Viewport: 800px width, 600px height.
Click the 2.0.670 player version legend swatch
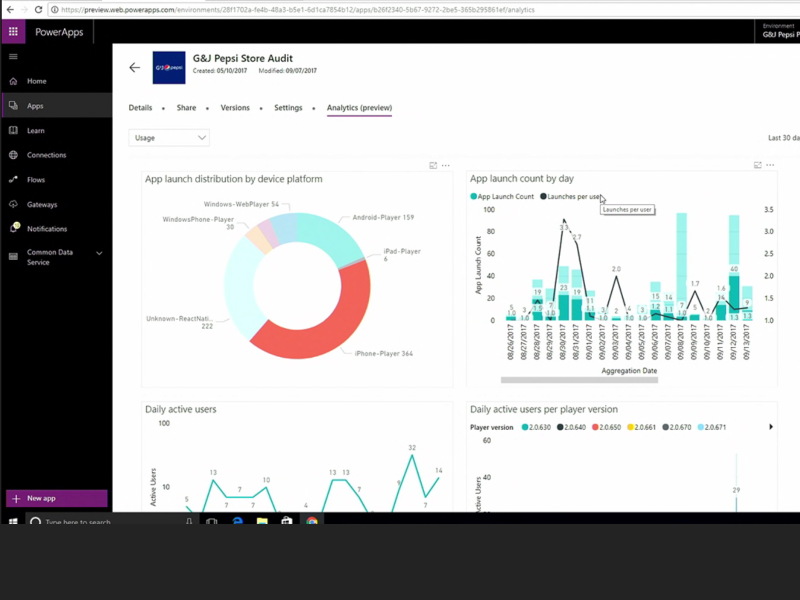click(665, 427)
